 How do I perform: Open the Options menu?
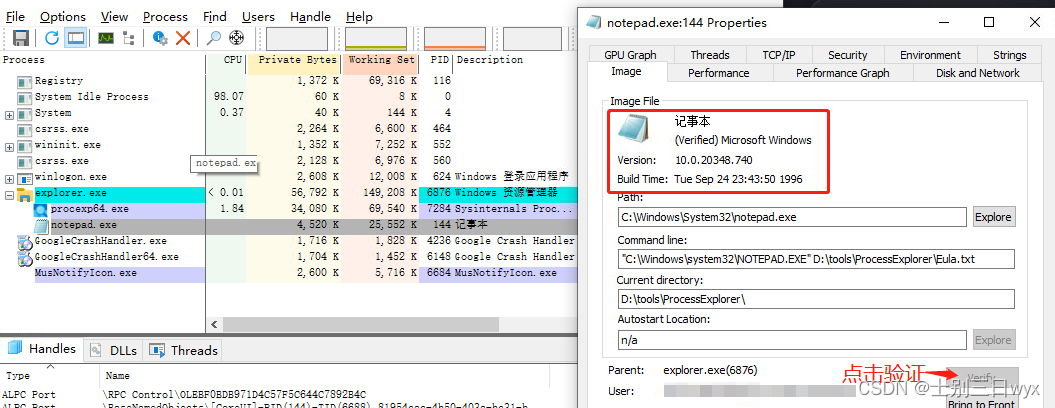coord(63,17)
